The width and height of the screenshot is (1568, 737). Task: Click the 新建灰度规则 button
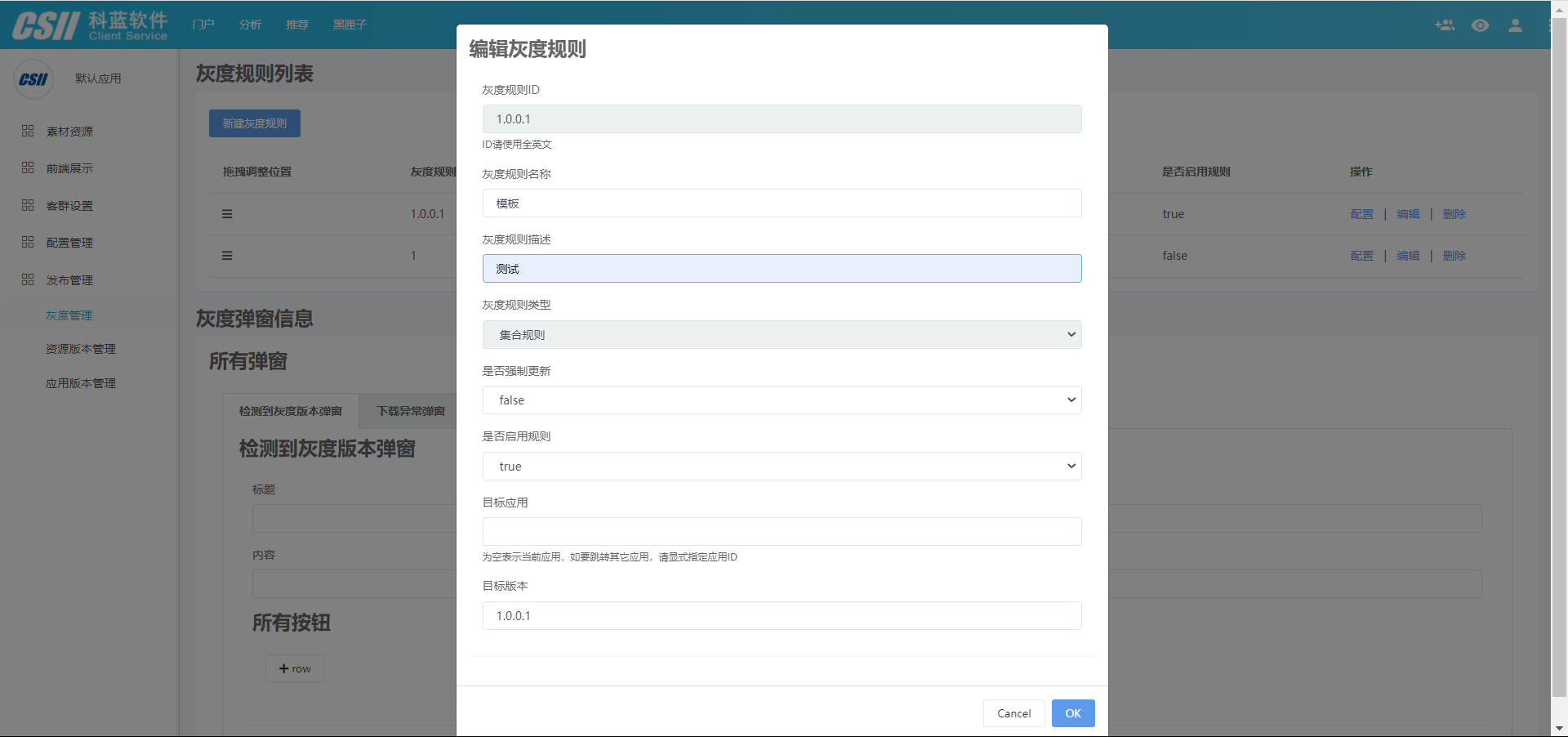(x=255, y=123)
